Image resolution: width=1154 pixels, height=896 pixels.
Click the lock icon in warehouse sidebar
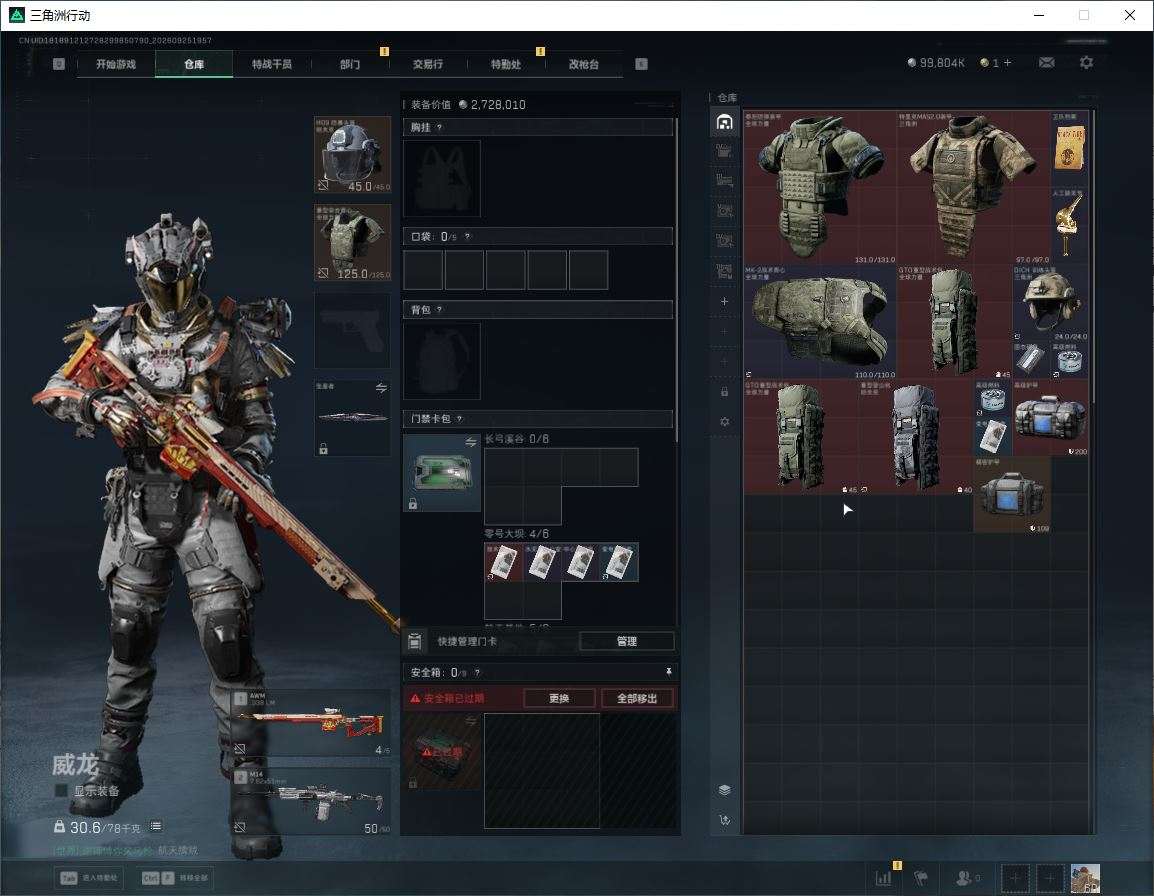pos(724,392)
